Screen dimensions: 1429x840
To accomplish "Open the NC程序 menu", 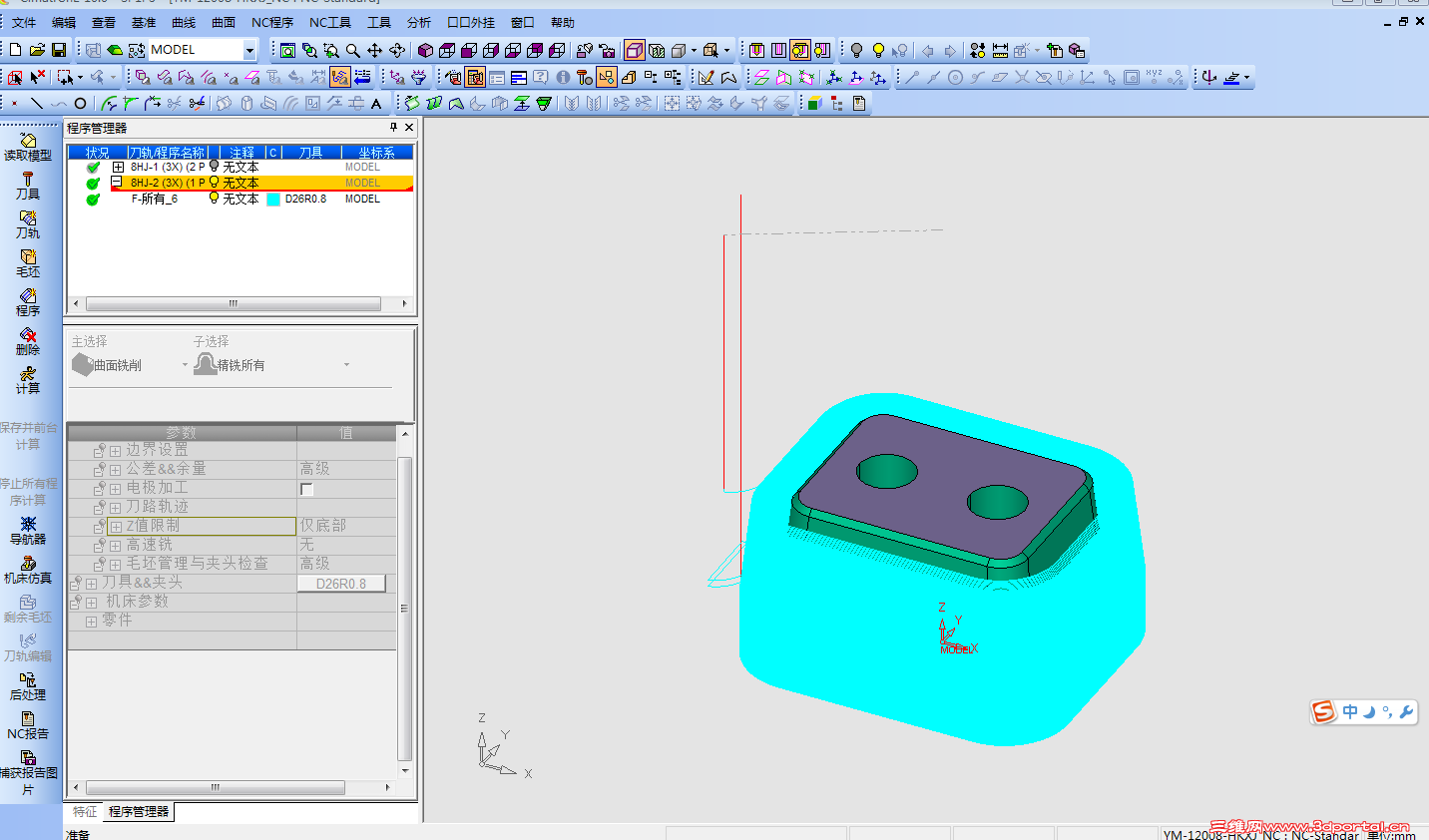I will click(x=272, y=22).
